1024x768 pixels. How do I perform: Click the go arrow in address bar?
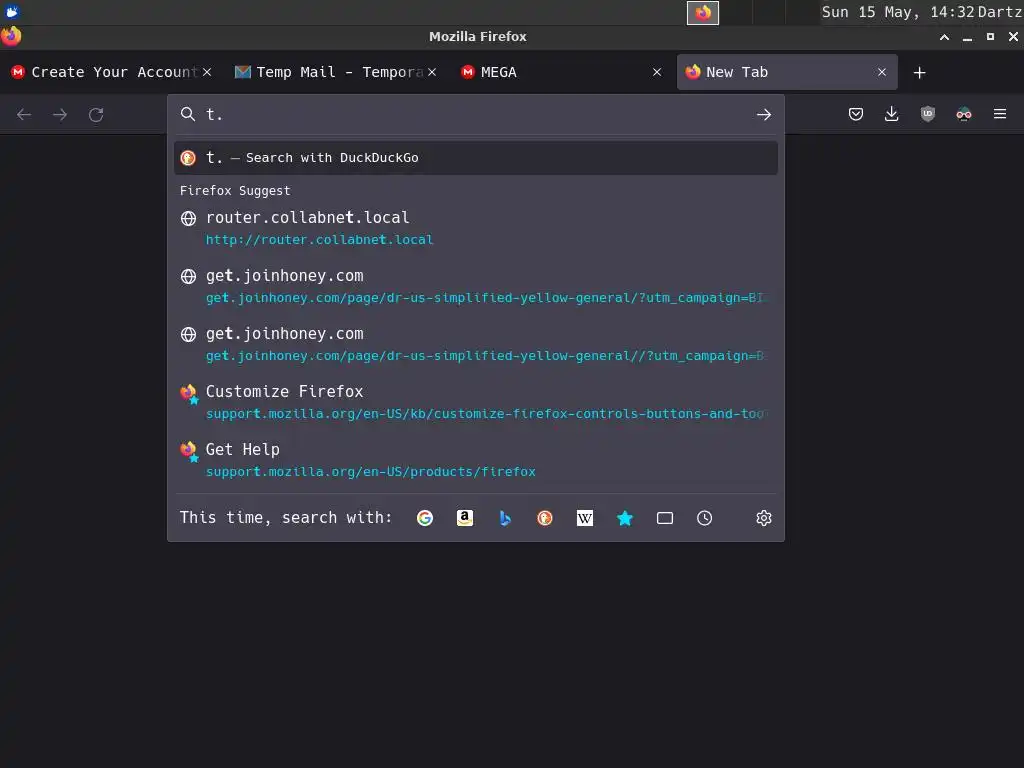pyautogui.click(x=763, y=115)
